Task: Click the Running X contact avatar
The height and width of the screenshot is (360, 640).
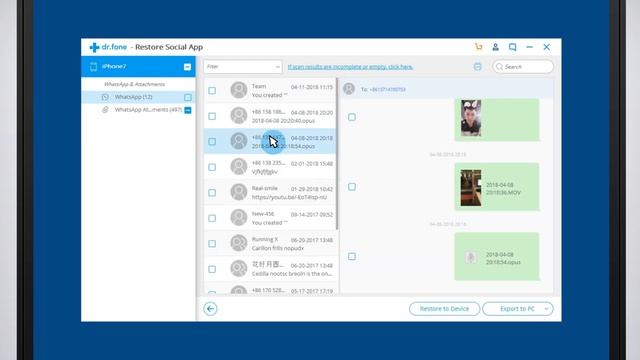Action: [x=239, y=243]
